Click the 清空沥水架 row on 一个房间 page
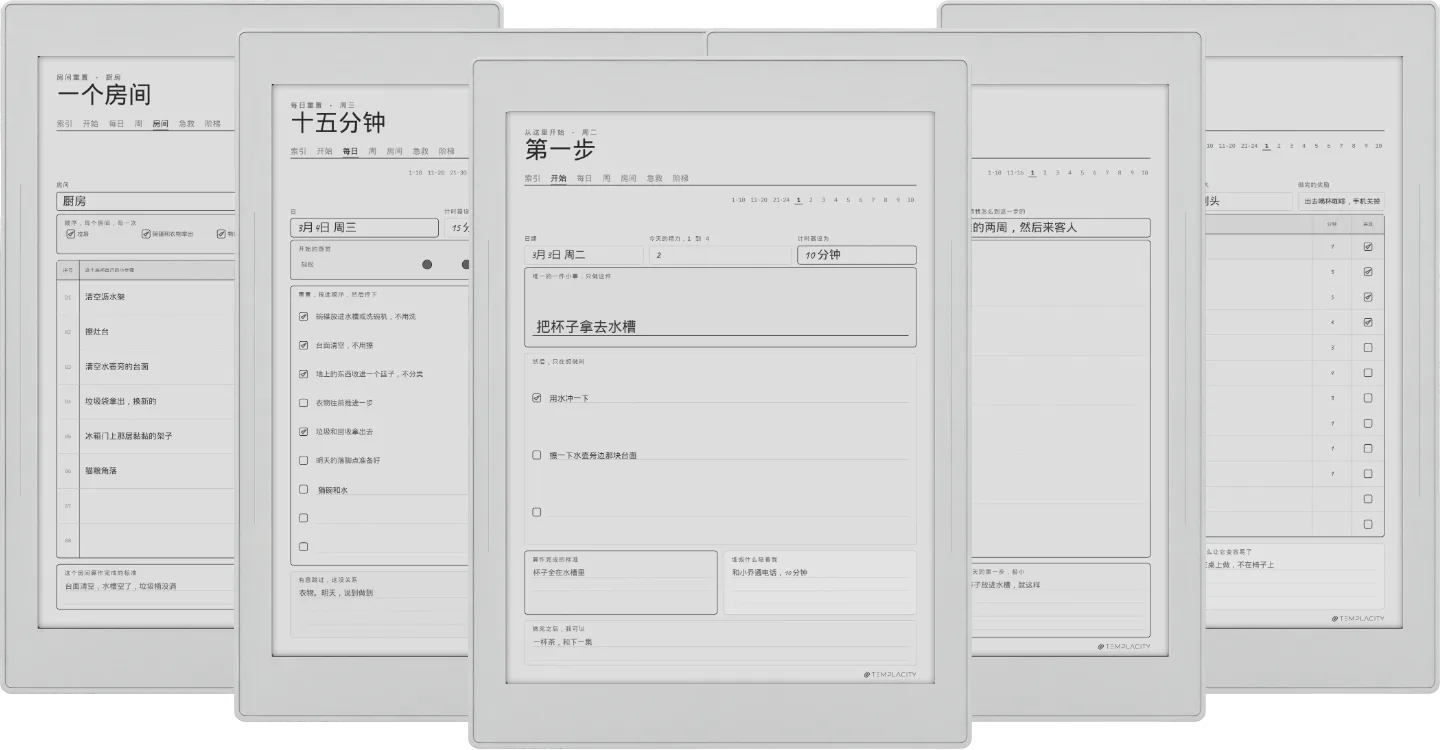This screenshot has height=750, width=1440. [x=146, y=297]
